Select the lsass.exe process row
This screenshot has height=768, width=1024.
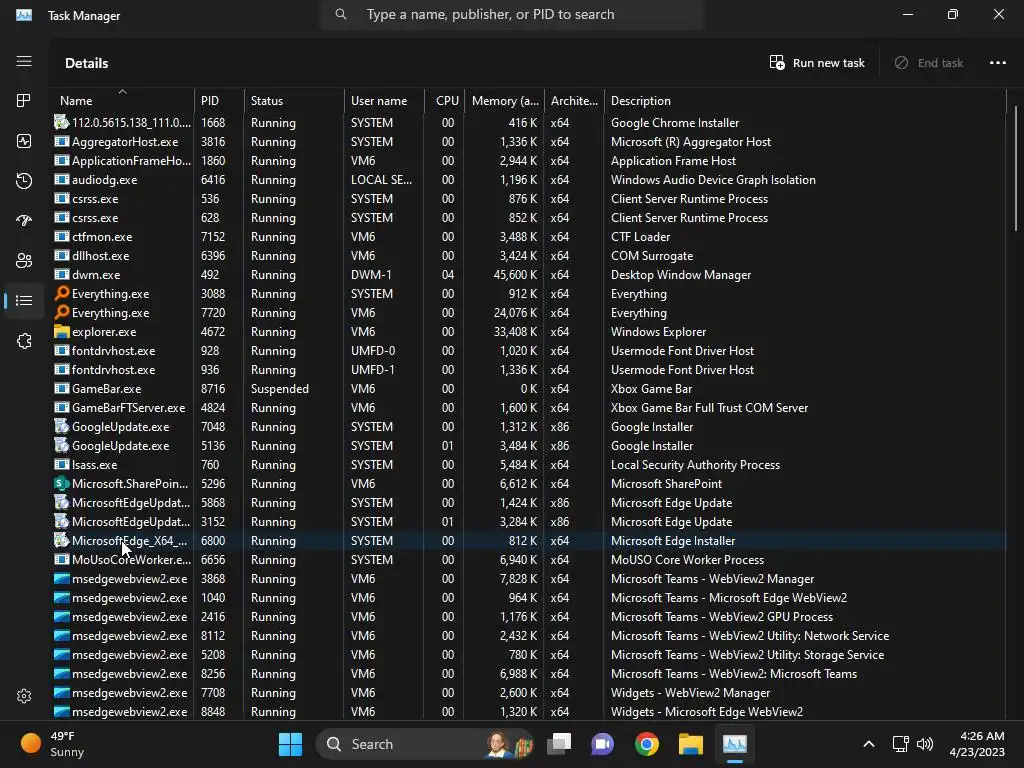529,464
